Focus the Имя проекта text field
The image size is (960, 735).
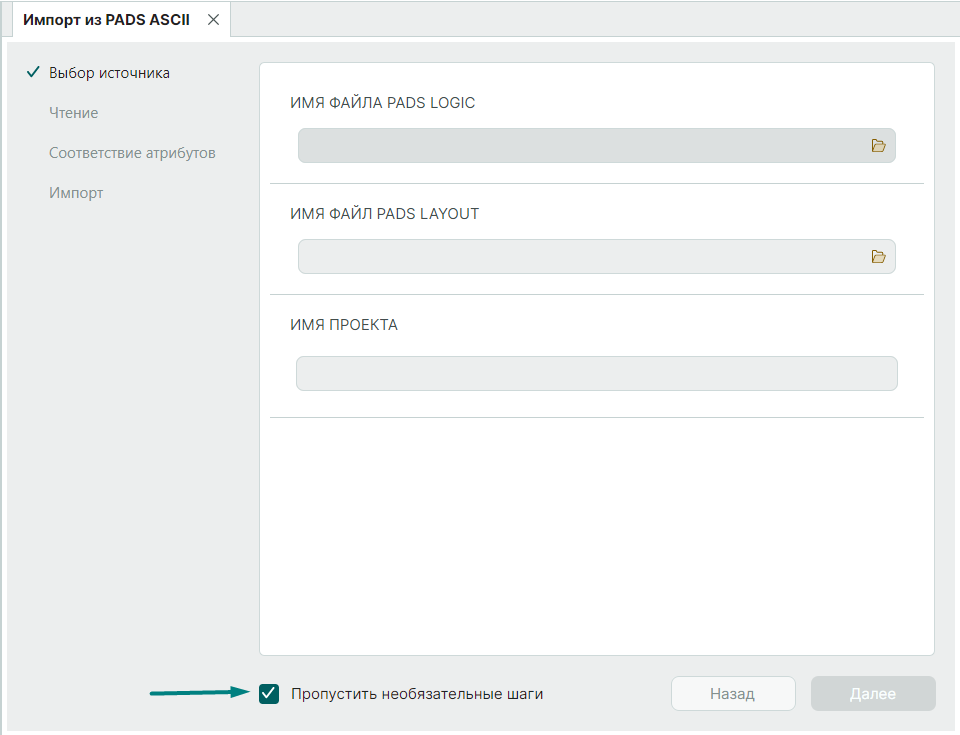[596, 374]
